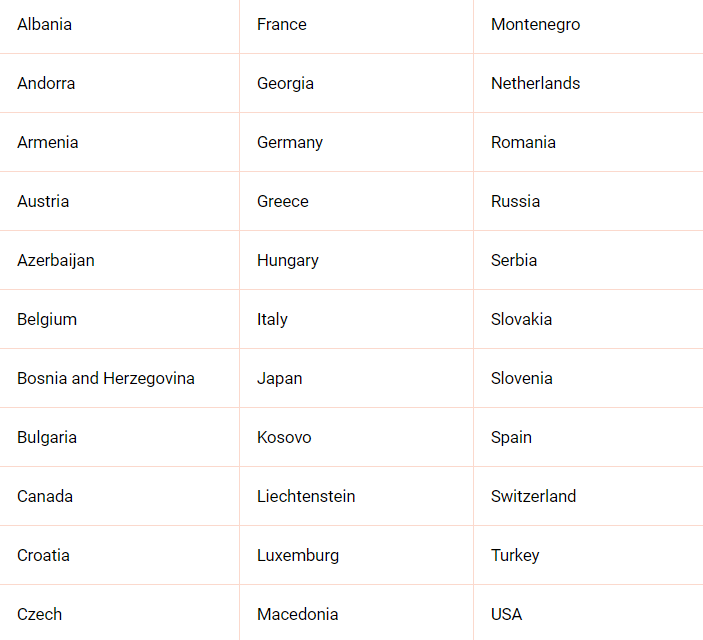
Task: Select the Russia cell
Action: [515, 202]
